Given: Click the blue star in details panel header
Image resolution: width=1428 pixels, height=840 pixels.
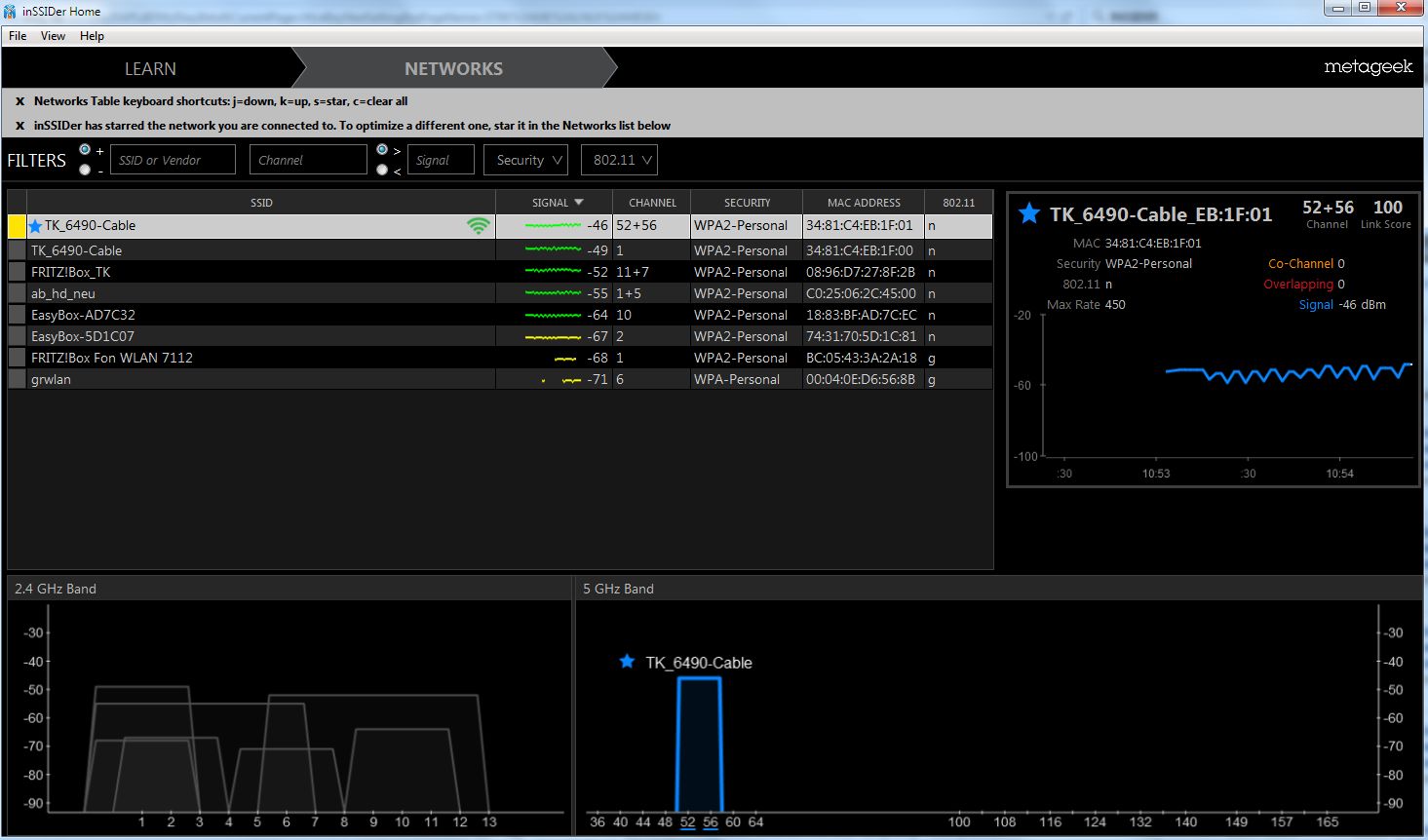Looking at the screenshot, I should point(1029,213).
